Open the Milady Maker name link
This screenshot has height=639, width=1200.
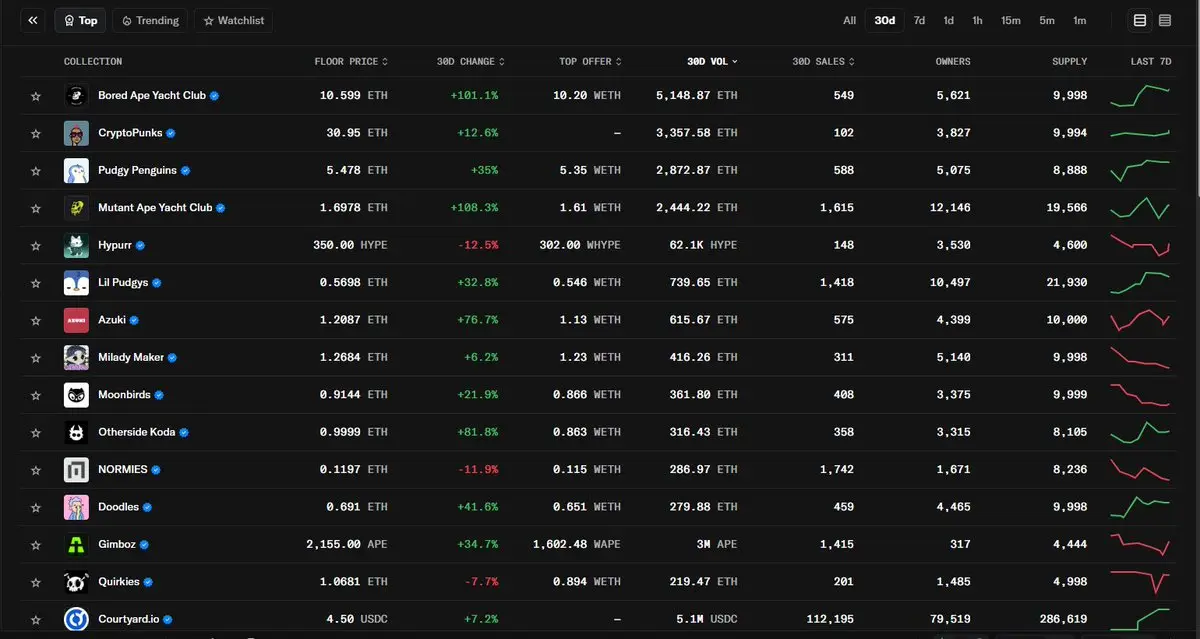click(x=131, y=358)
